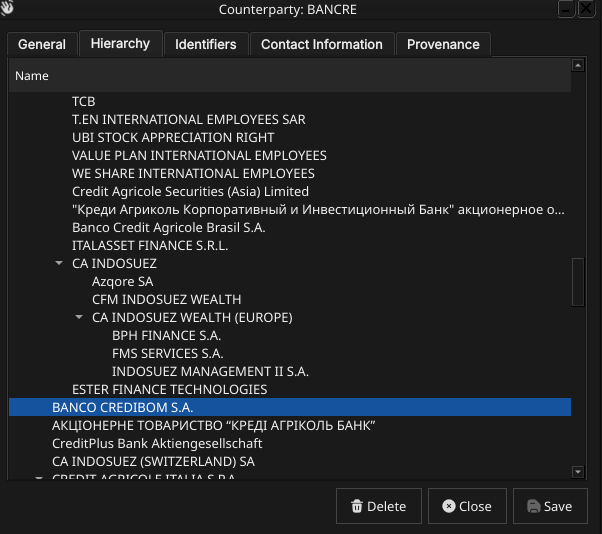Click the scroll down arrow
Image resolution: width=602 pixels, height=534 pixels.
578,471
